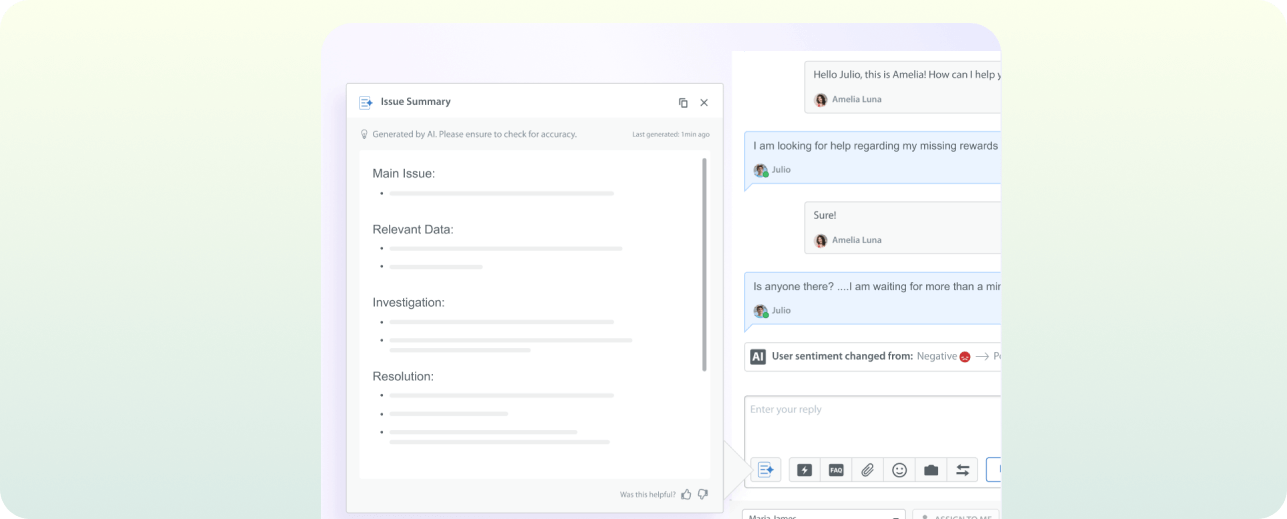The height and width of the screenshot is (519, 1287).
Task: Mark summary unhelpful with thumbs down
Action: [x=702, y=494]
